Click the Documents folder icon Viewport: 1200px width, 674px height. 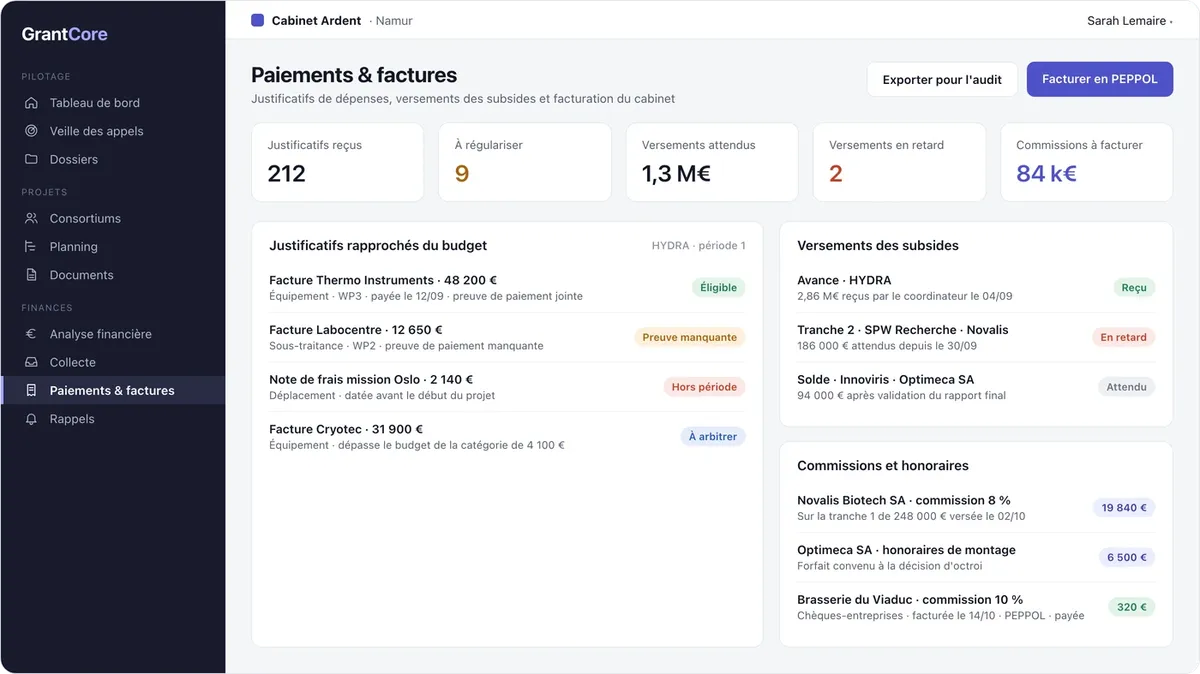click(x=31, y=275)
